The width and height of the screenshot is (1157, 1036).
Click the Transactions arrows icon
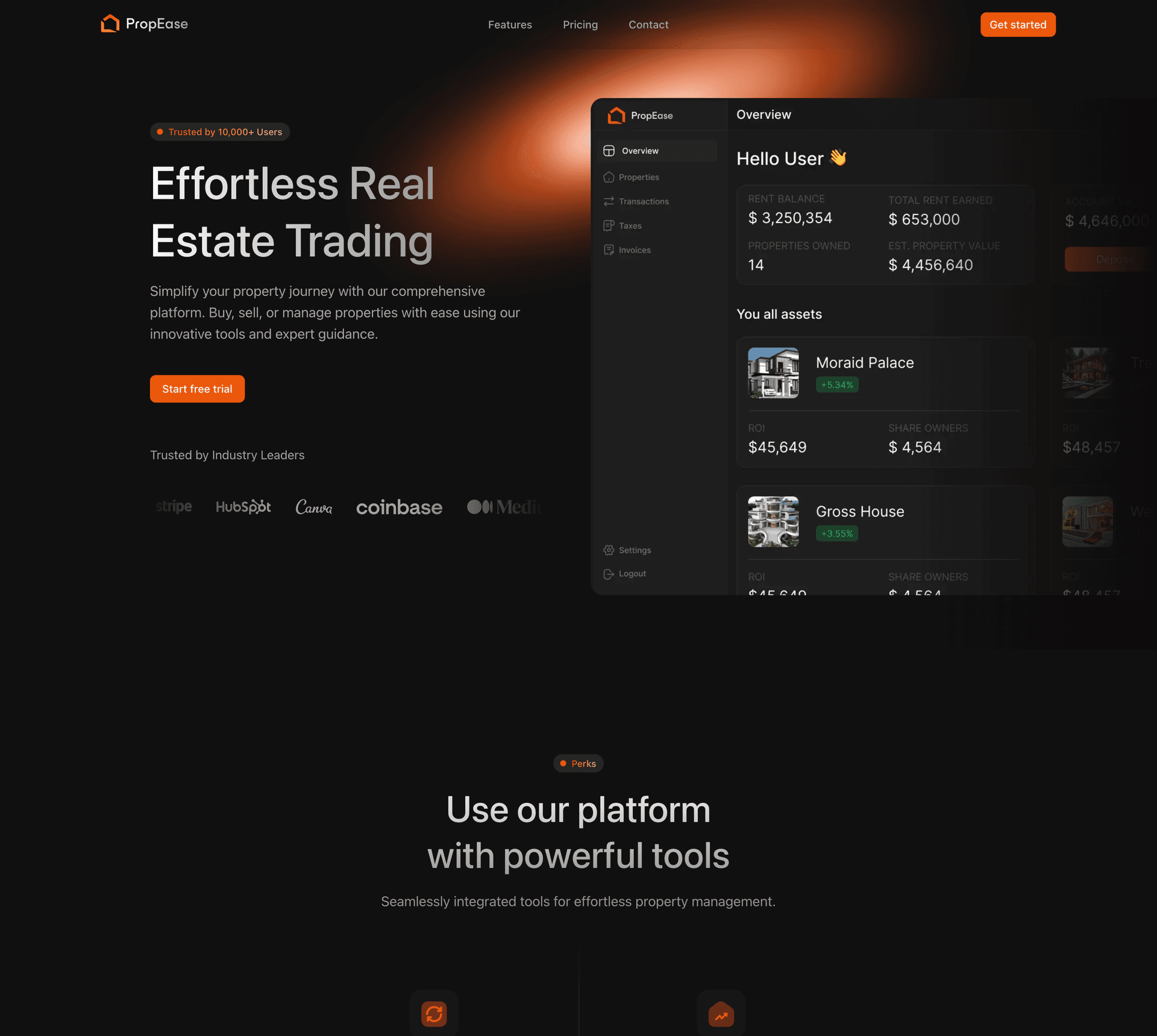[x=609, y=201]
